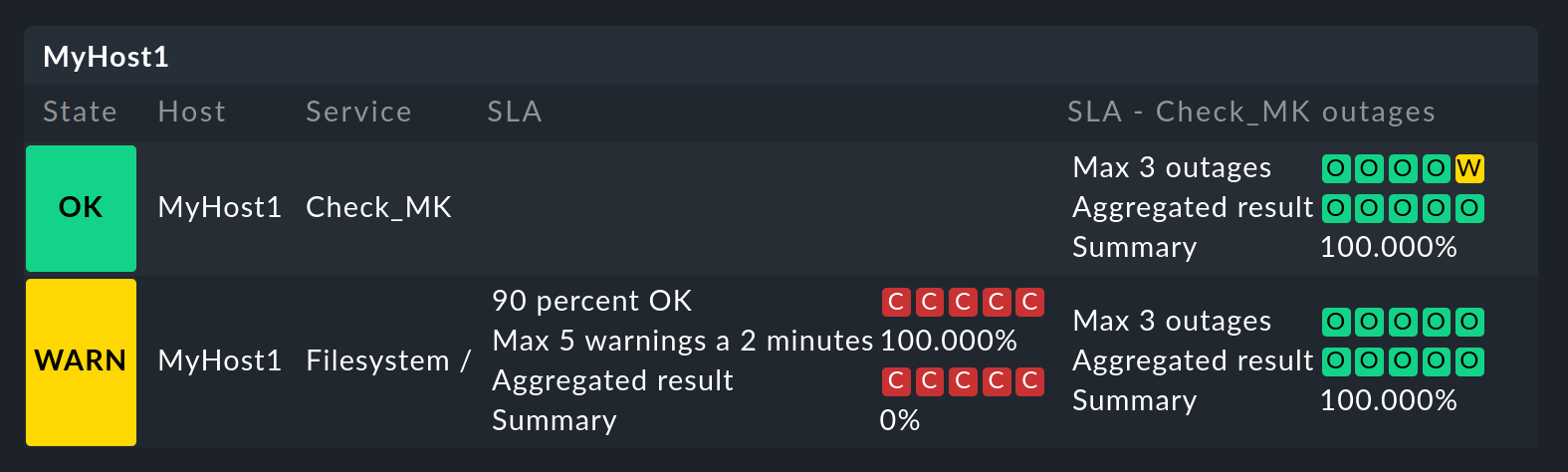Click the yellow WARN state badge
The height and width of the screenshot is (472, 1568).
(81, 361)
